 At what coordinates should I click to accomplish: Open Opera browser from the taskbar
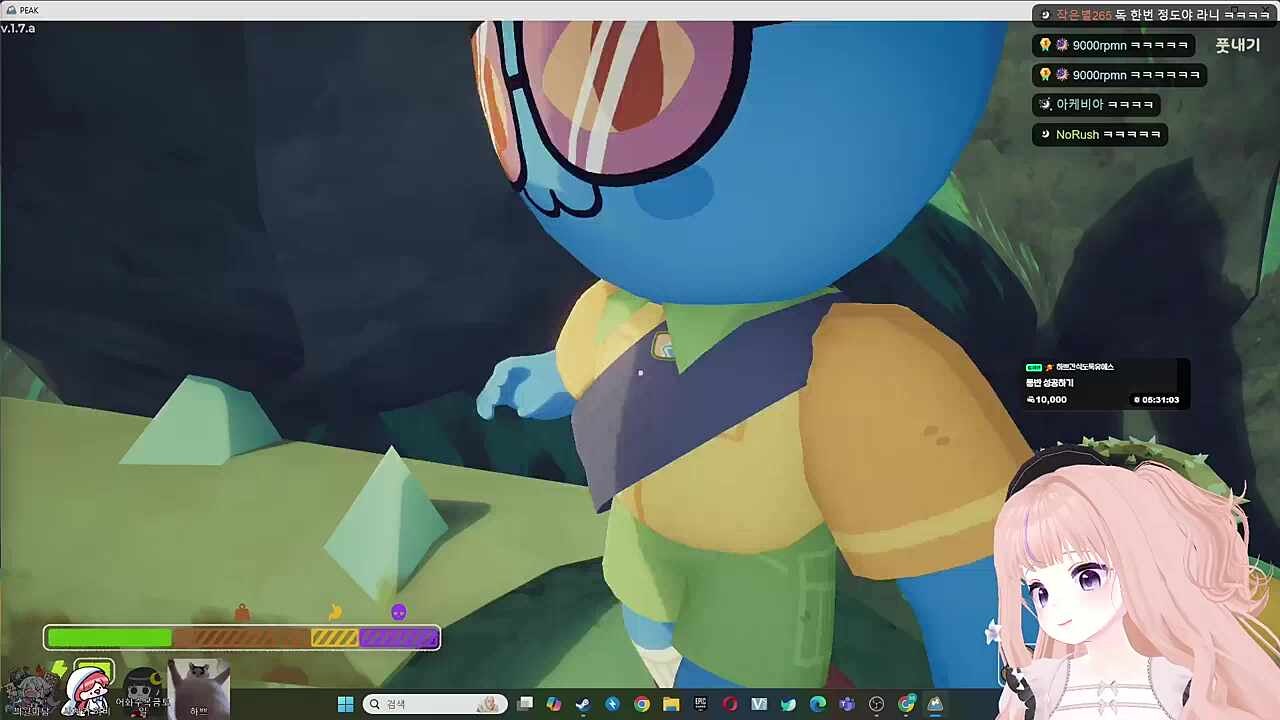(730, 704)
